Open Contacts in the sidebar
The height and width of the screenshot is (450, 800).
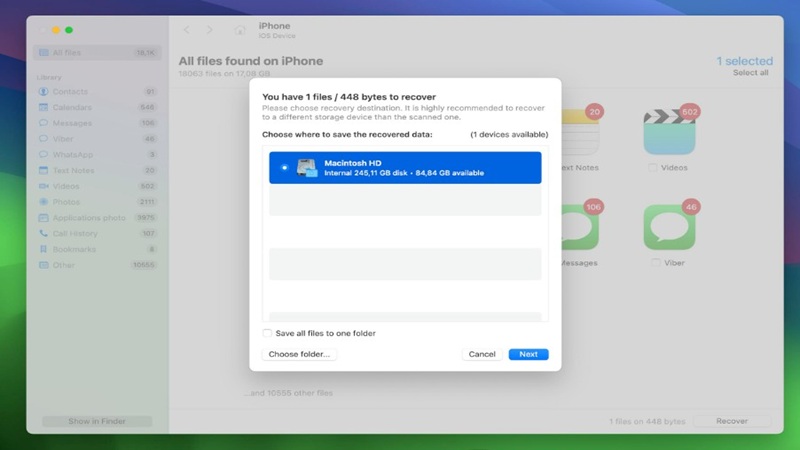pos(97,92)
